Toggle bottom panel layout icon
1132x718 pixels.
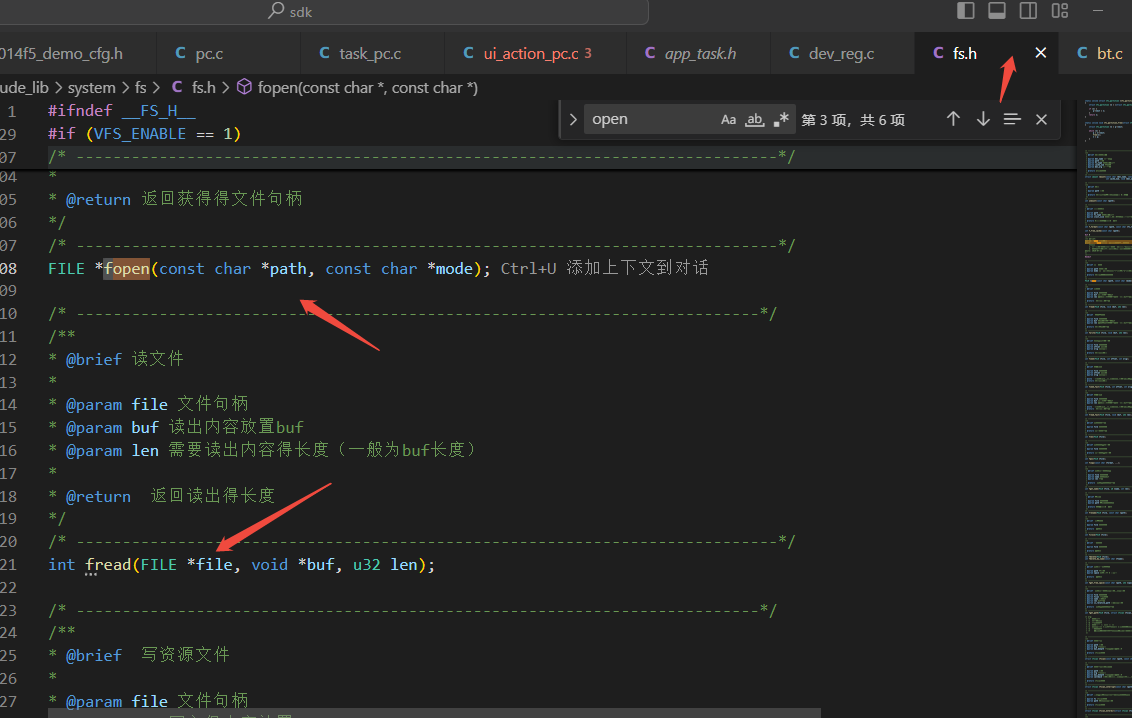(x=997, y=11)
